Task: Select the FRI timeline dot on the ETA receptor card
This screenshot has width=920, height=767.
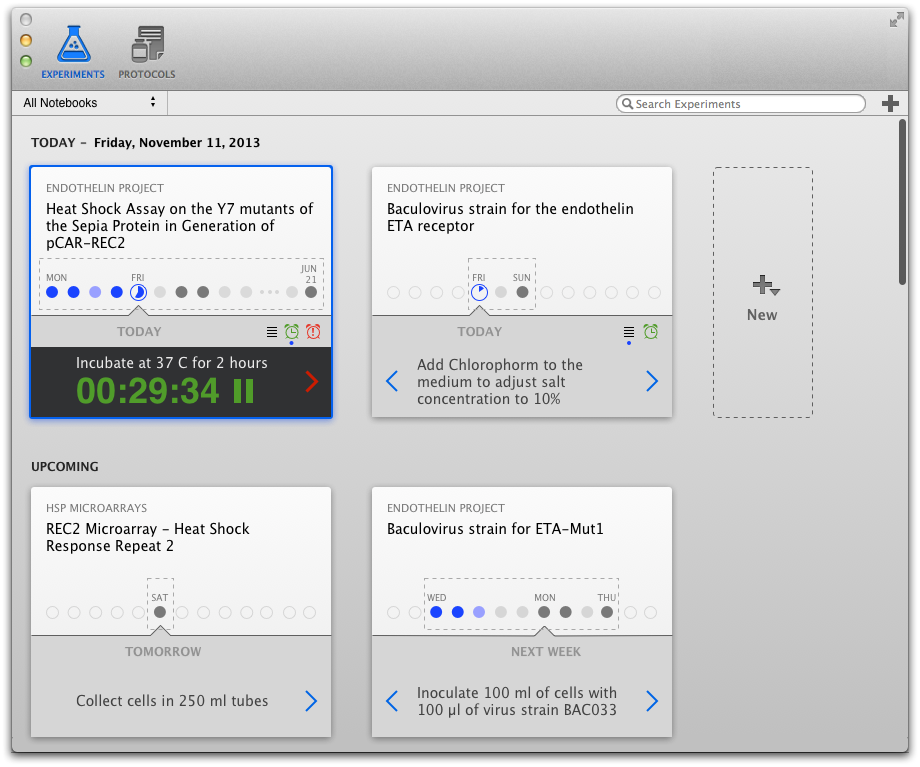Action: coord(479,292)
